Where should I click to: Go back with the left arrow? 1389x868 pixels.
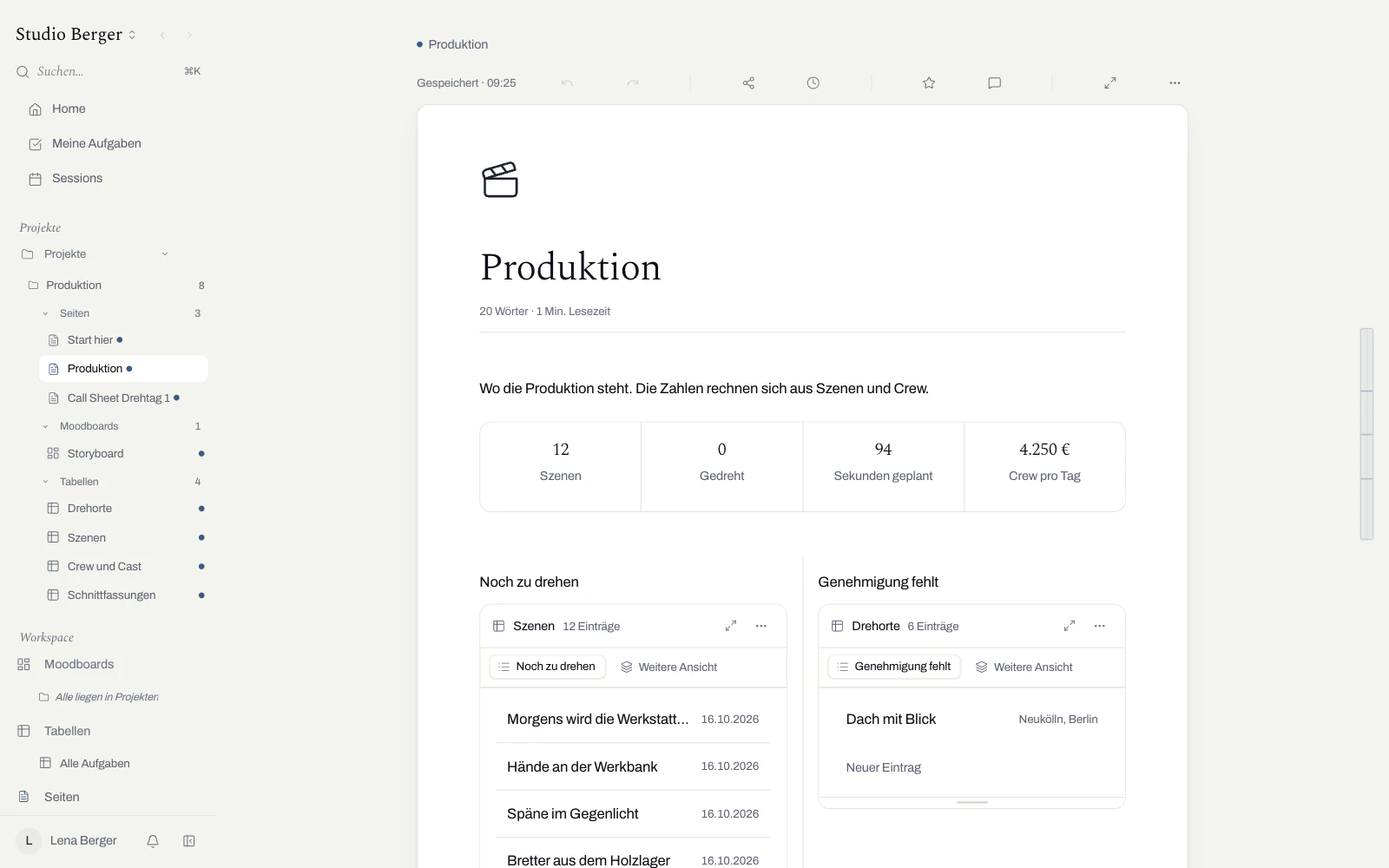pyautogui.click(x=162, y=36)
